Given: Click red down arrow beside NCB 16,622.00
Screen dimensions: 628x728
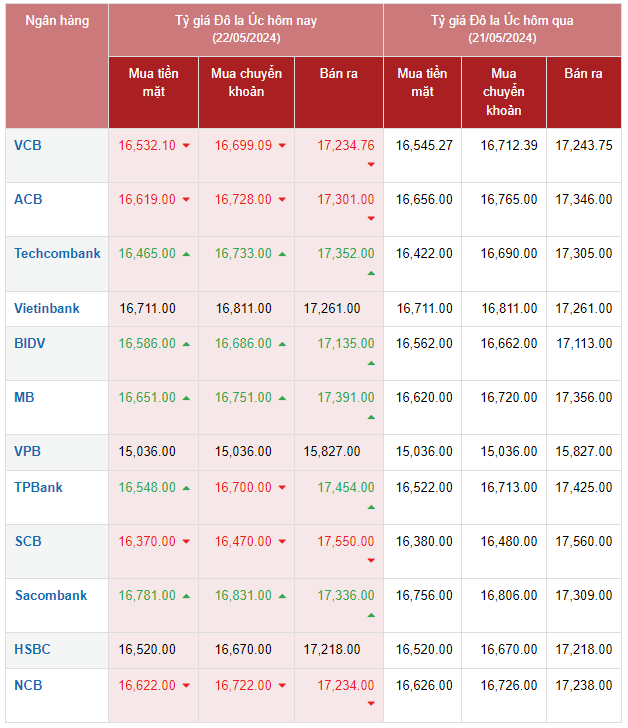Looking at the screenshot, I should [186, 686].
